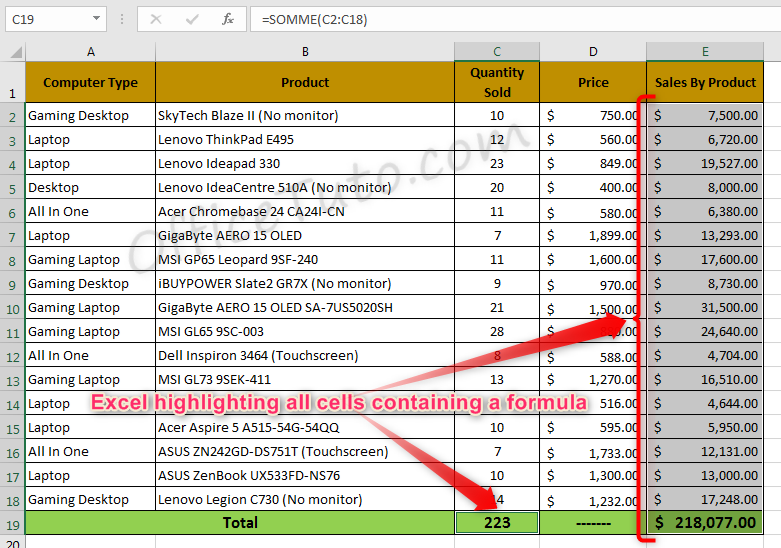The width and height of the screenshot is (781, 548).
Task: Select row 10 header
Action: click(12, 308)
